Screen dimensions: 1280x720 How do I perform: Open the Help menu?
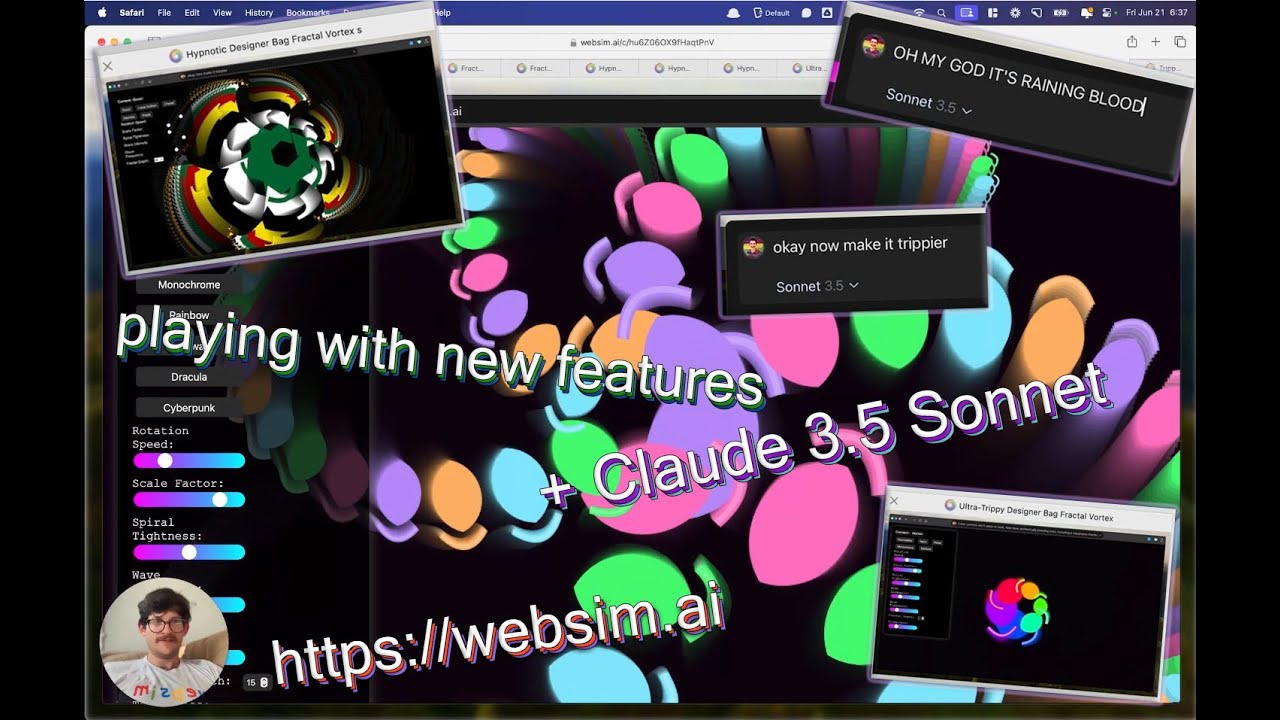[442, 13]
